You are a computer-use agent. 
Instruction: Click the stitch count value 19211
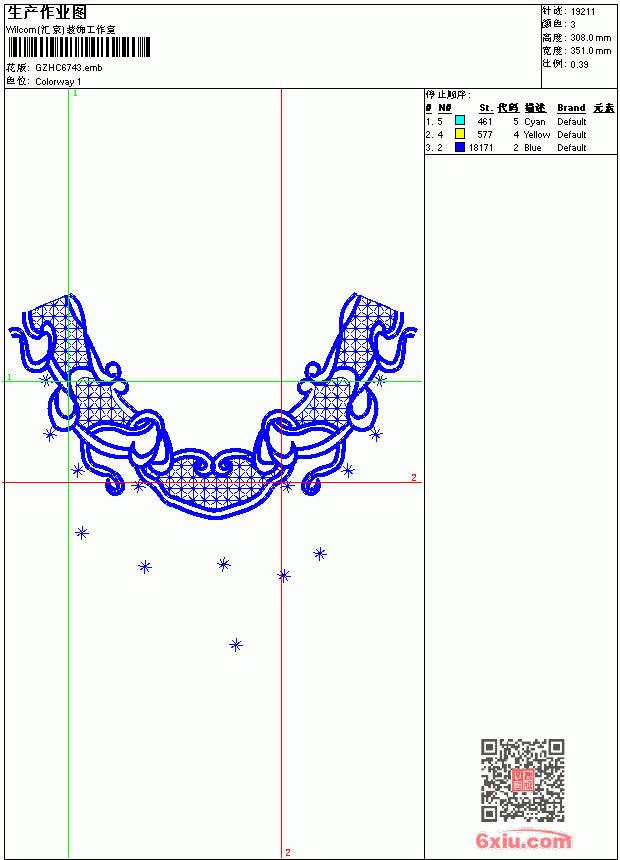[583, 12]
